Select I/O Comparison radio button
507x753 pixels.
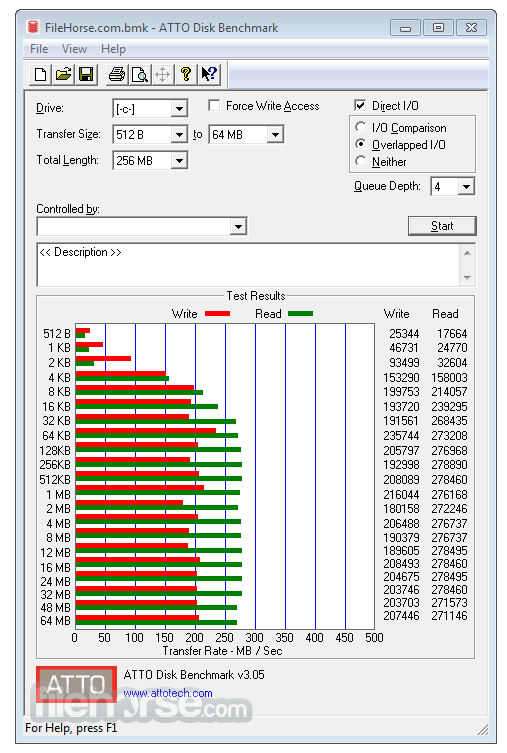[361, 127]
